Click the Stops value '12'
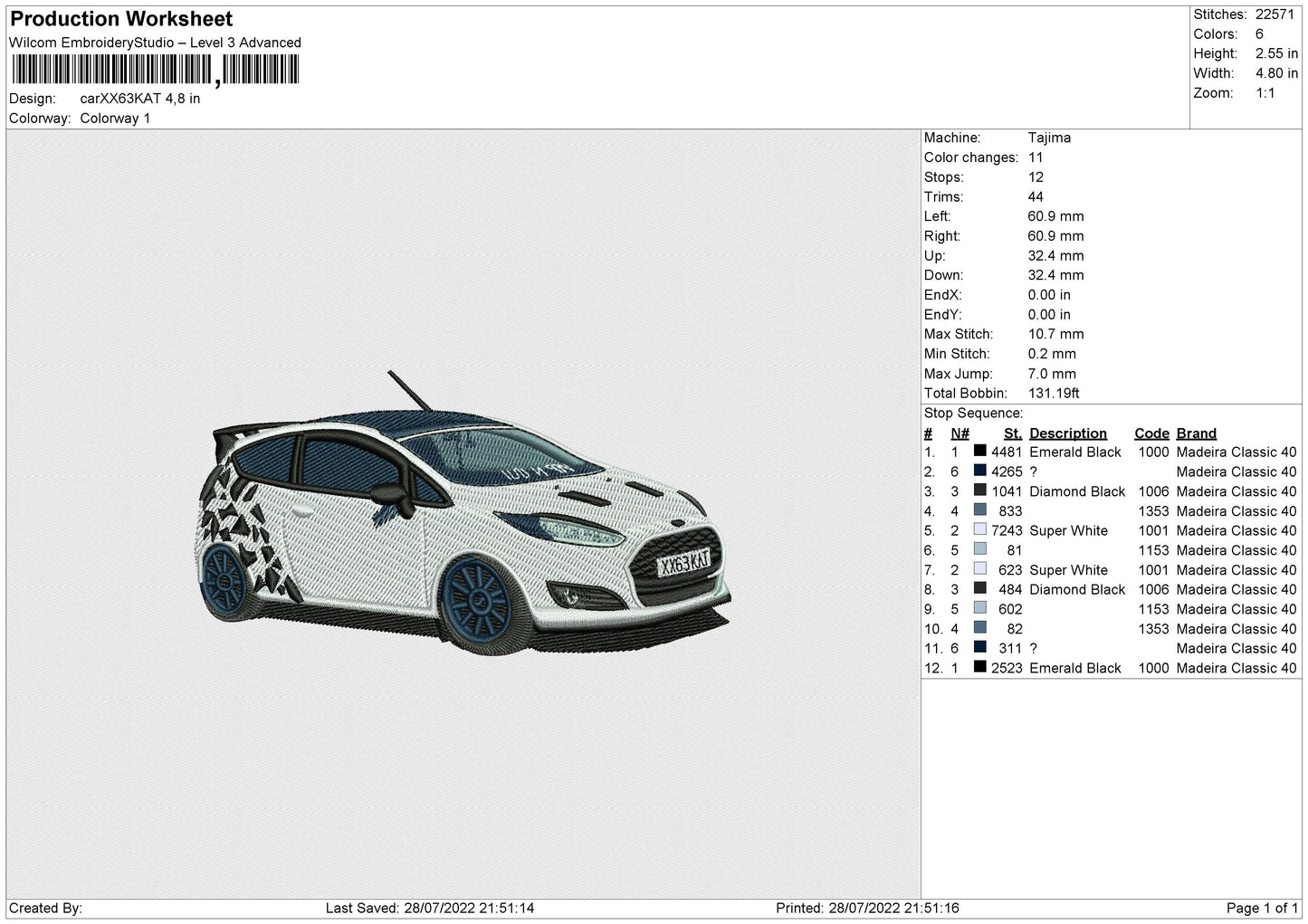This screenshot has height=924, width=1308. [1036, 177]
